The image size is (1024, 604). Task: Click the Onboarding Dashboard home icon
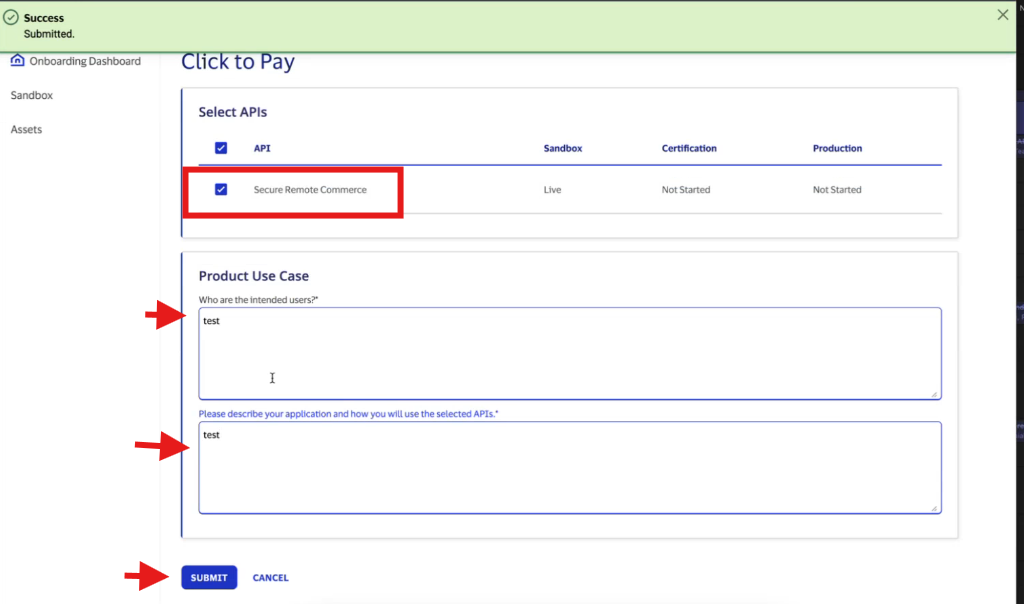[18, 60]
